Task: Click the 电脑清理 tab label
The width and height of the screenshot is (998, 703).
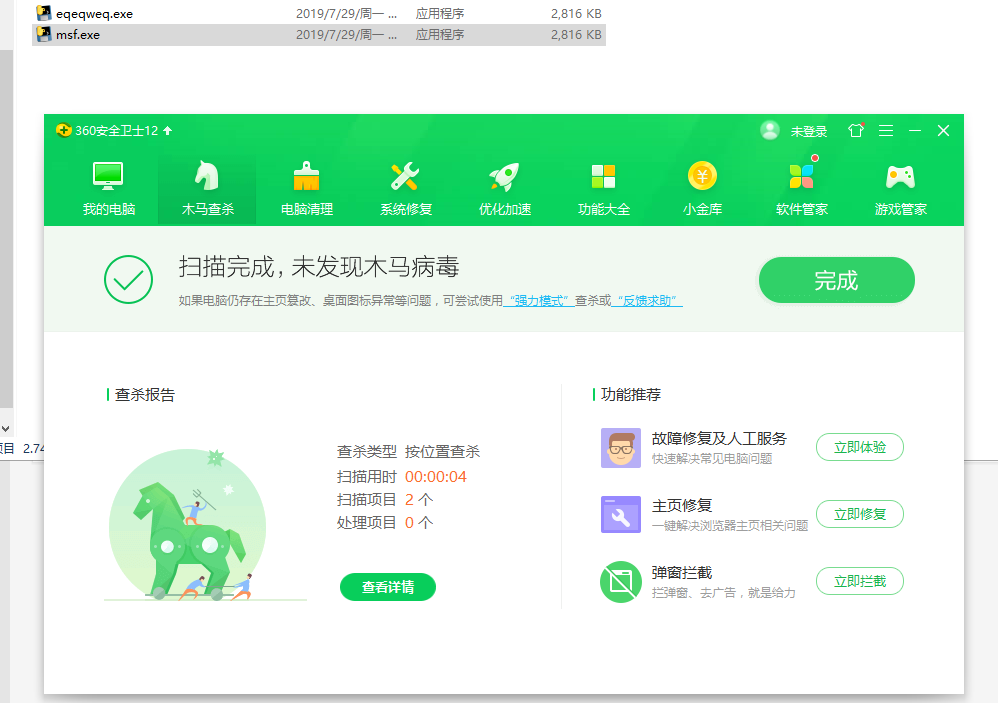Action: [307, 209]
